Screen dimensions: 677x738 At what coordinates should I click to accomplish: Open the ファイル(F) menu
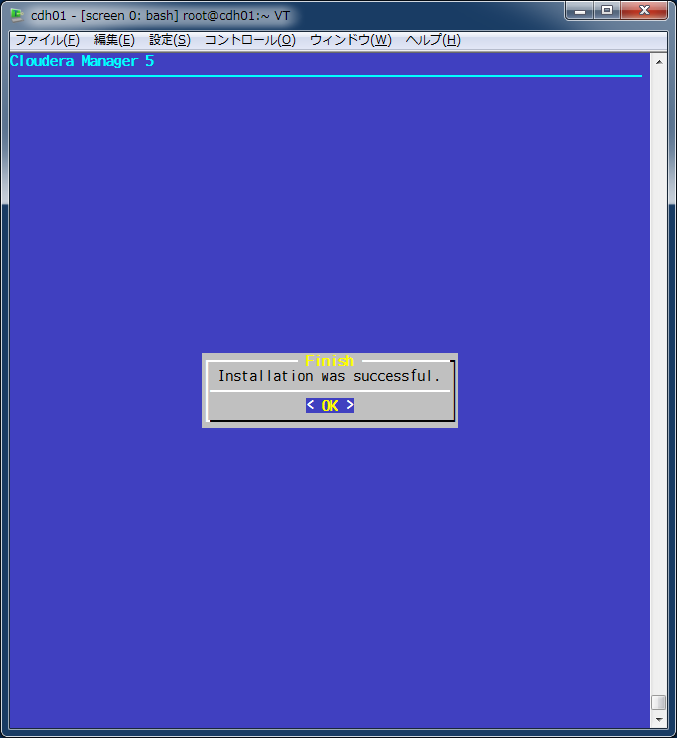[48, 40]
